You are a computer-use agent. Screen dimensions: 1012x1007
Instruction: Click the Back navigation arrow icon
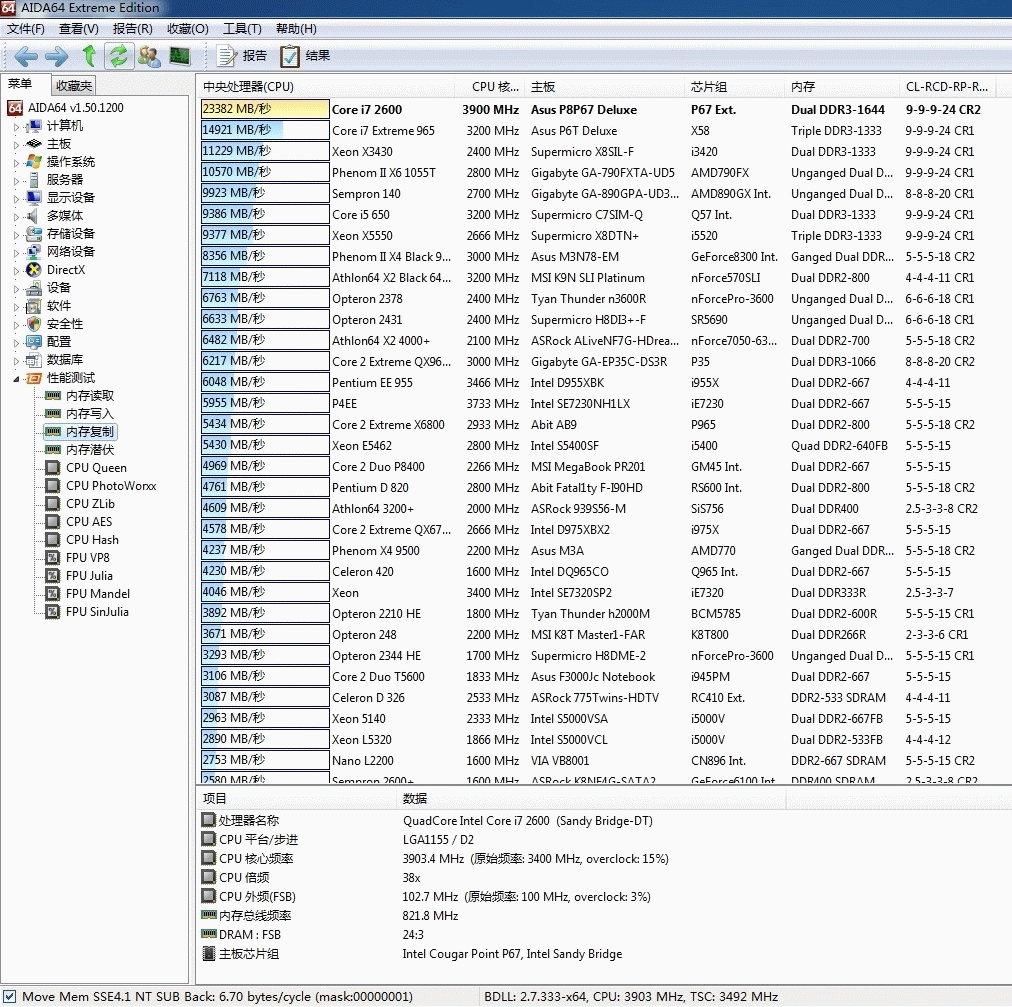(27, 56)
